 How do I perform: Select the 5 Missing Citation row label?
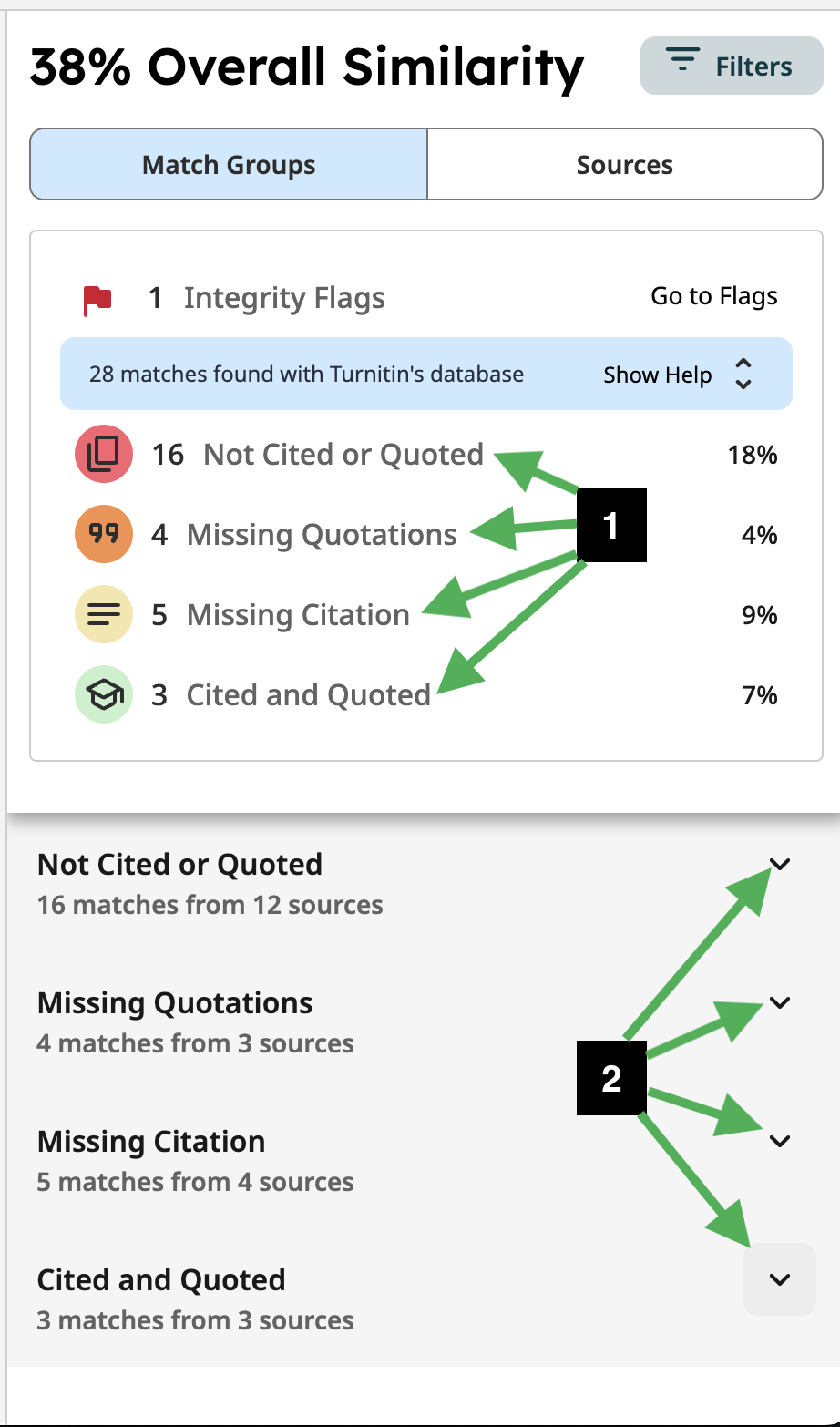[298, 615]
